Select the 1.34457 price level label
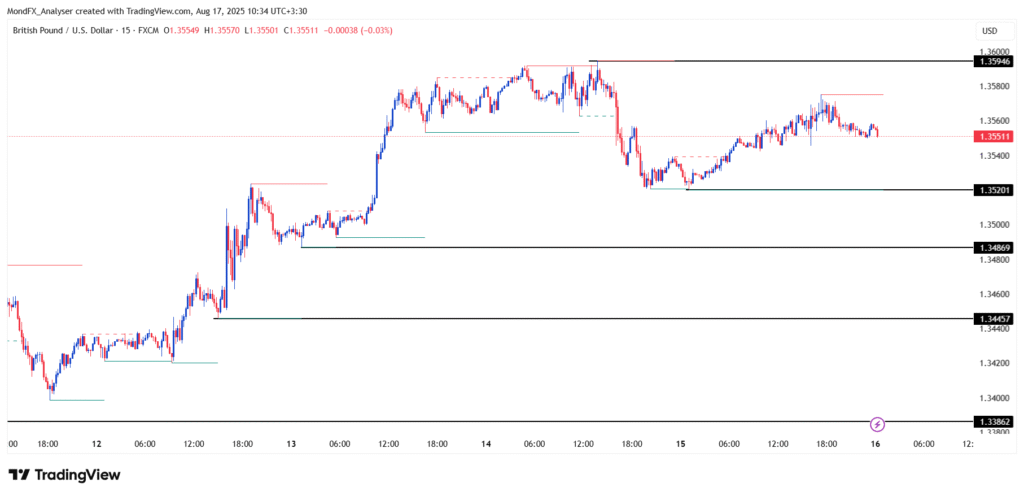The height and width of the screenshot is (496, 1024). [996, 318]
